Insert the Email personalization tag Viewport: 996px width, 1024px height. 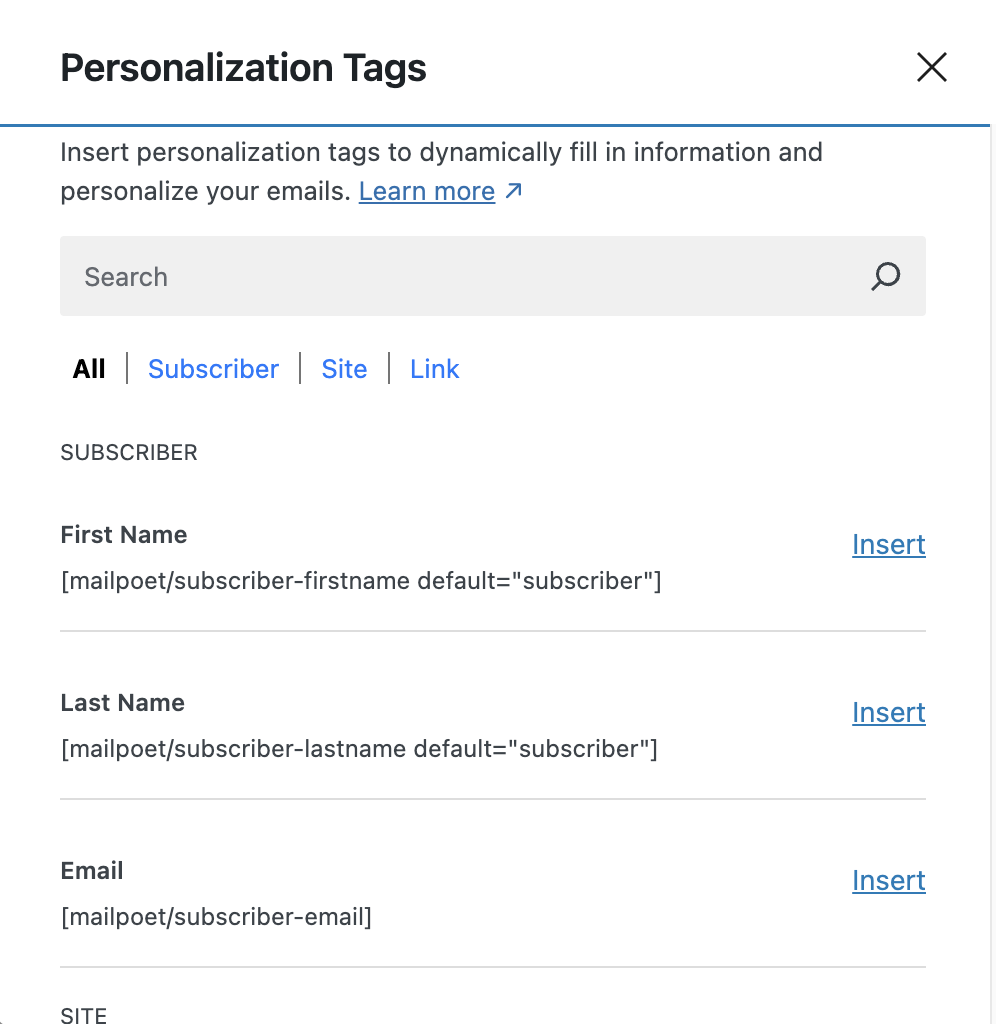coord(888,880)
